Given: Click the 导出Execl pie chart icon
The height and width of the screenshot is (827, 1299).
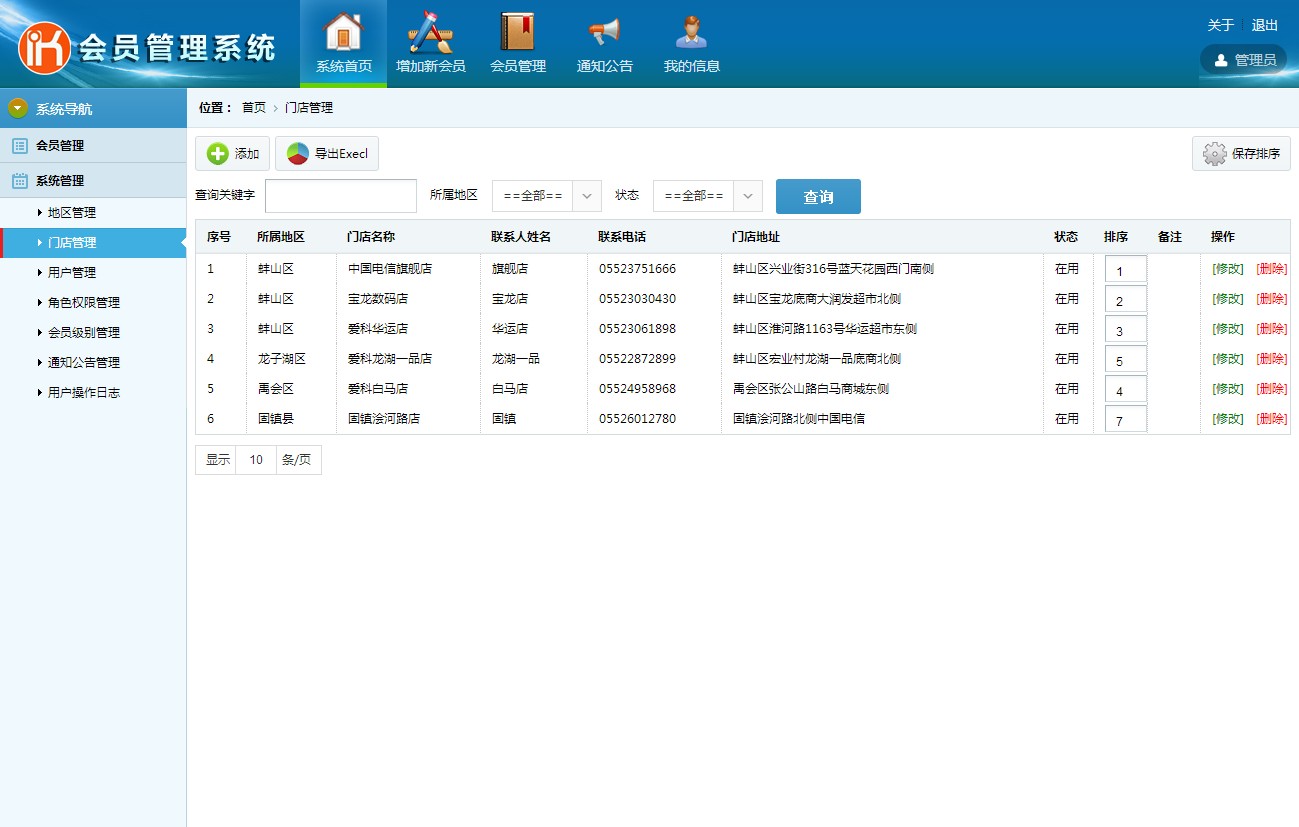Looking at the screenshot, I should pos(298,154).
